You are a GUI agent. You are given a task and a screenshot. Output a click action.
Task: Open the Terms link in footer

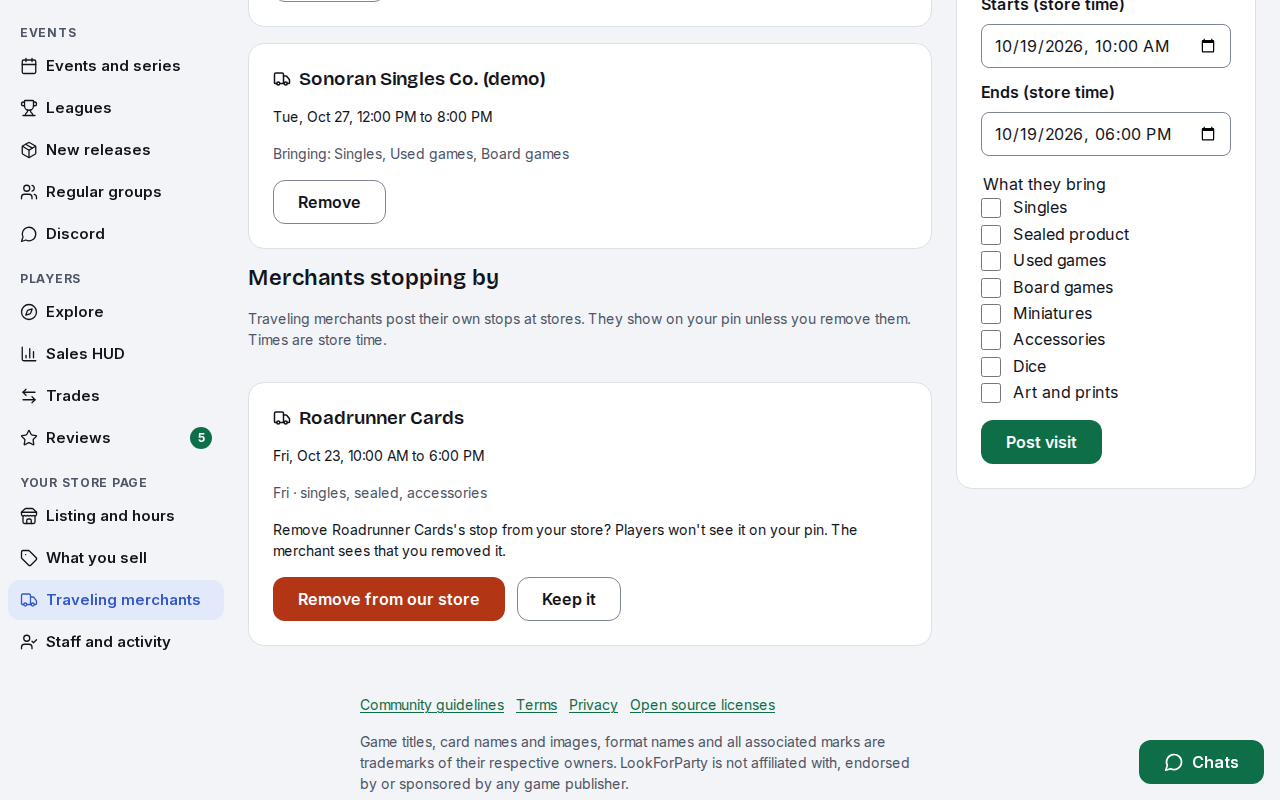point(537,705)
